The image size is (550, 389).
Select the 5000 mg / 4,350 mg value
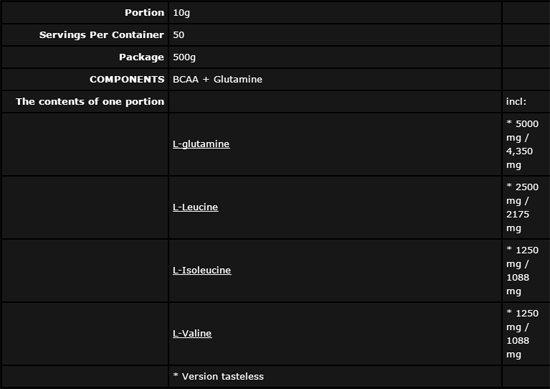[x=522, y=144]
